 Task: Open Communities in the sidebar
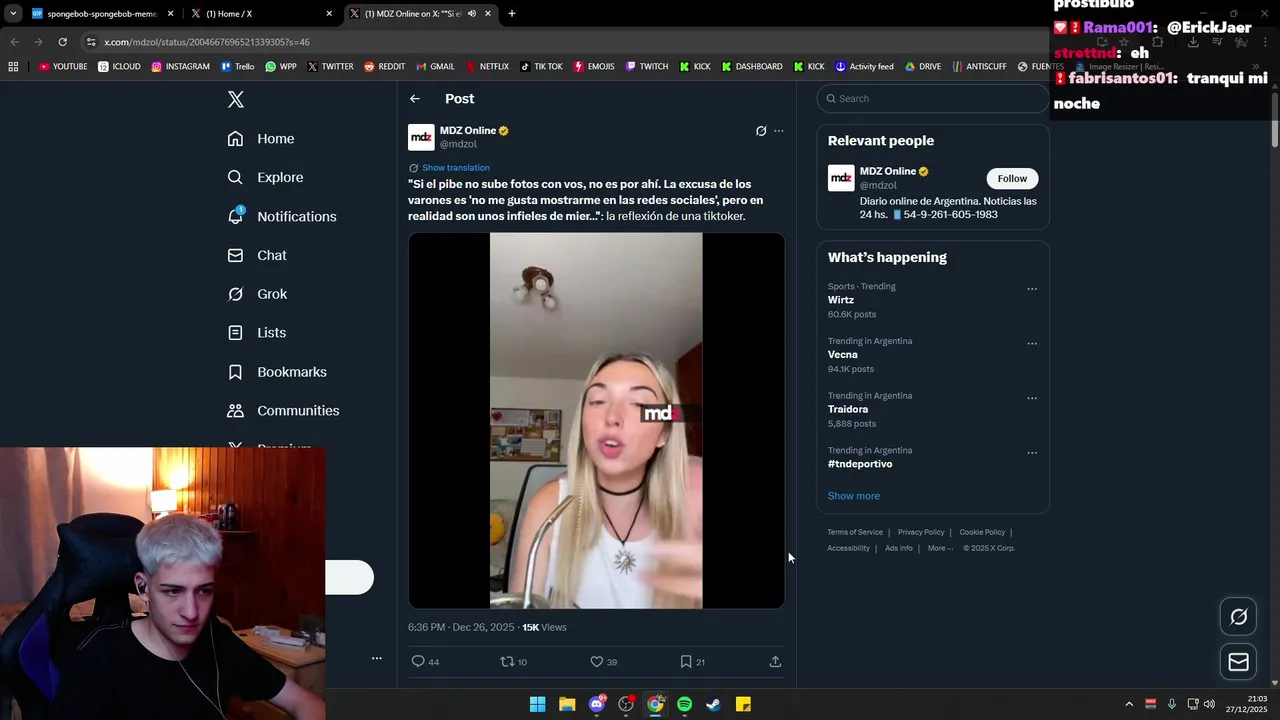[x=283, y=411]
